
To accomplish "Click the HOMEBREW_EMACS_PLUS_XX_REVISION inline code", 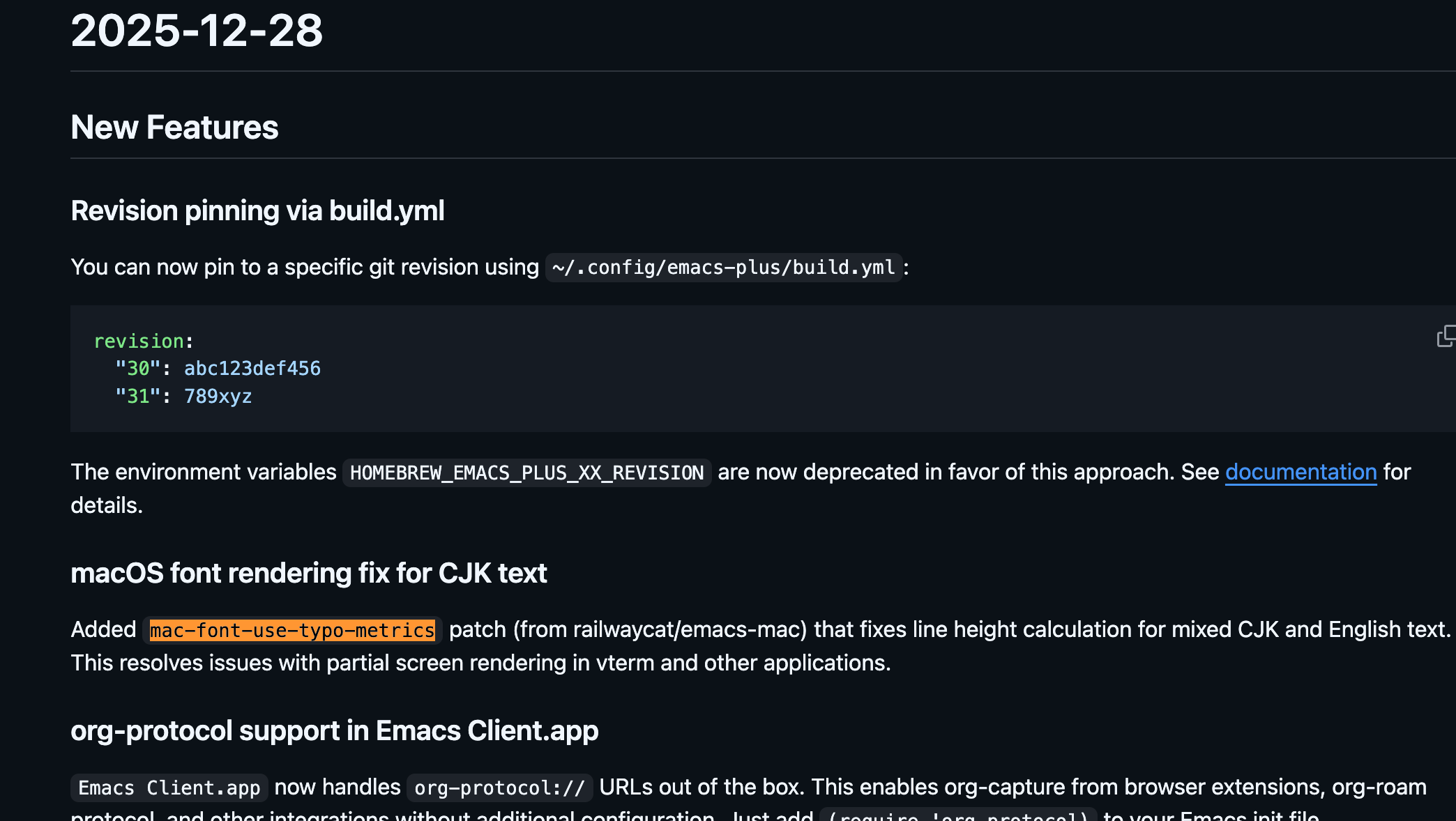I will tap(526, 473).
